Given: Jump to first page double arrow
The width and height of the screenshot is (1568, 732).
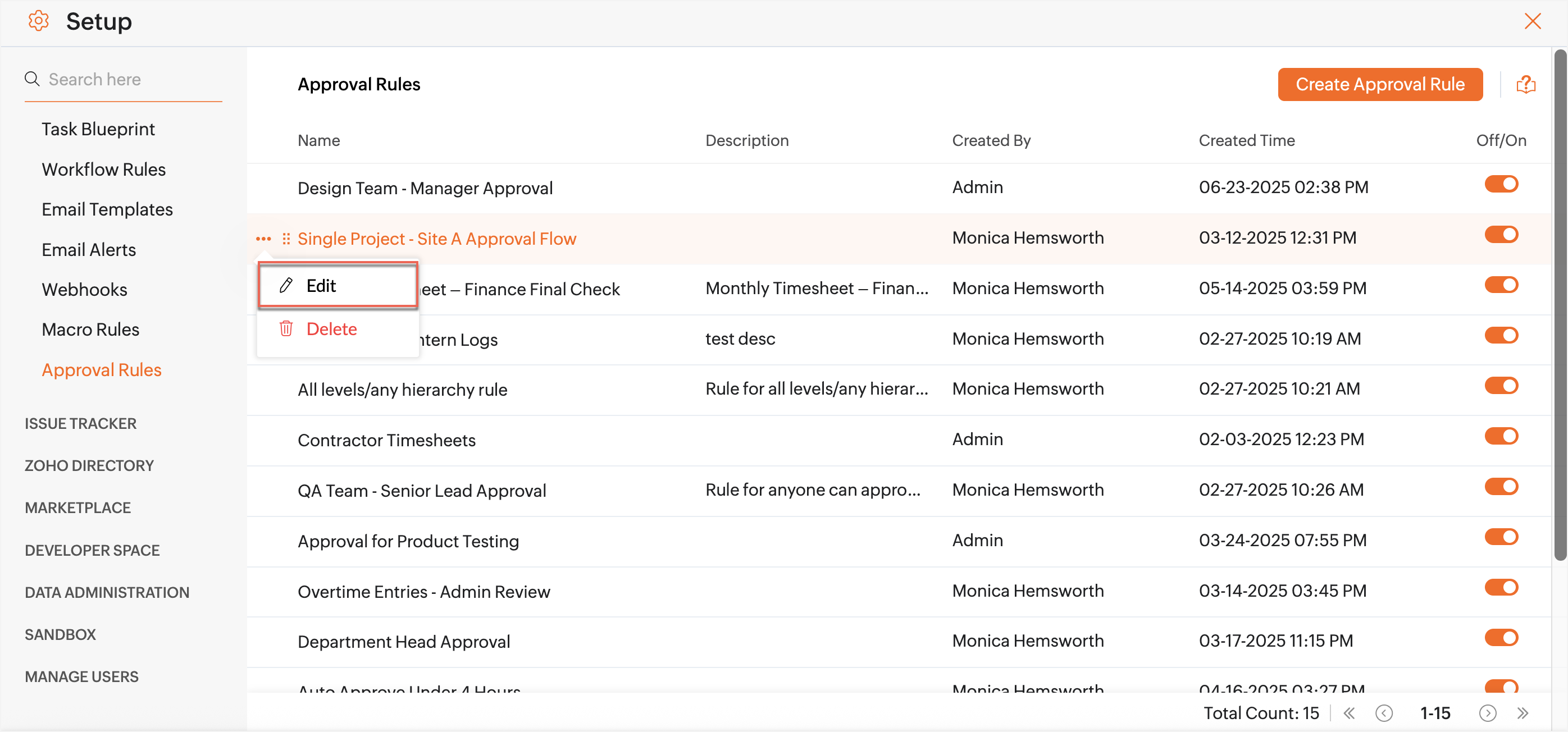Looking at the screenshot, I should (1349, 712).
